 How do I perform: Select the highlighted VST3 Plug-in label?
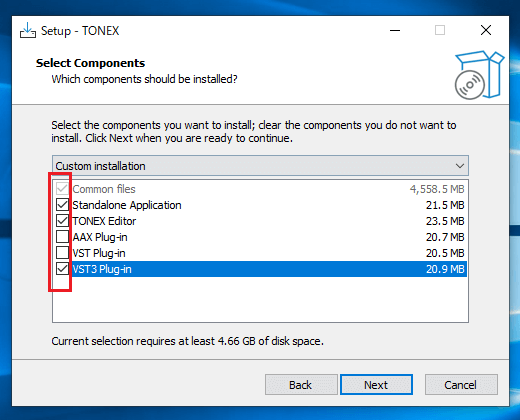(102, 269)
